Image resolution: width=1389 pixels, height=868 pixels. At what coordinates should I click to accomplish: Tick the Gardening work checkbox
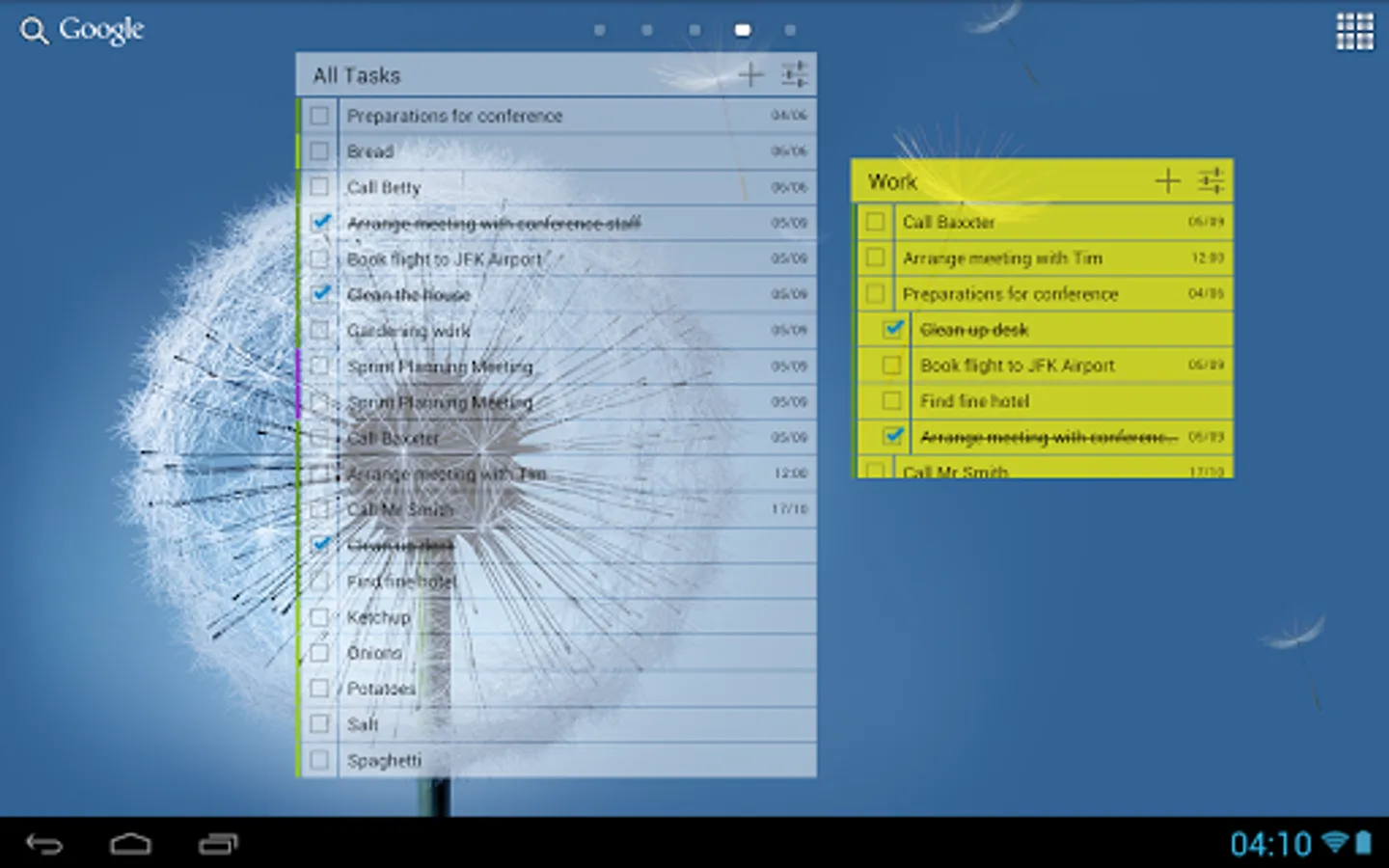(319, 330)
